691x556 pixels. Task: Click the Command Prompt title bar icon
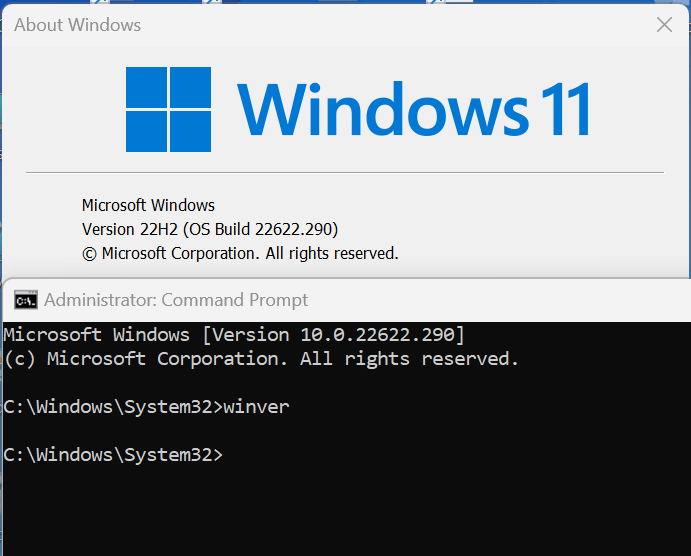26,300
